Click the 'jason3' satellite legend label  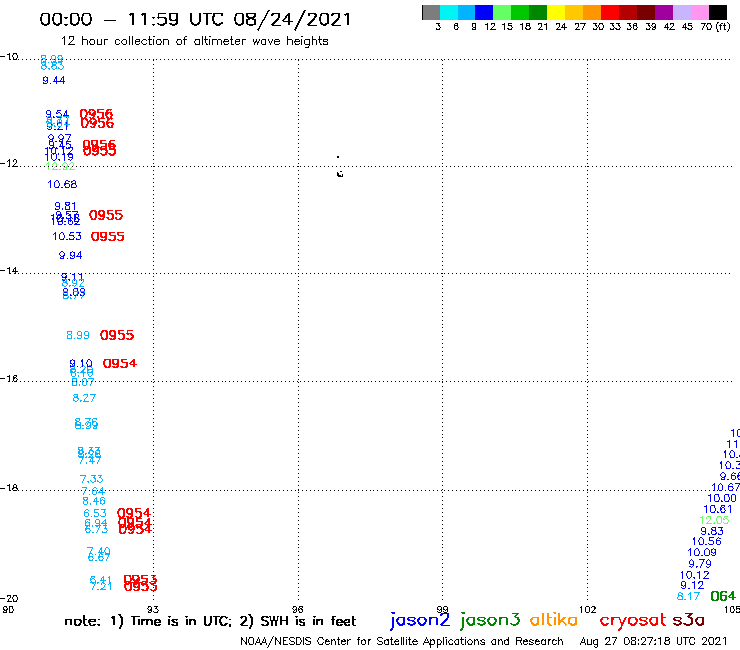pos(490,620)
